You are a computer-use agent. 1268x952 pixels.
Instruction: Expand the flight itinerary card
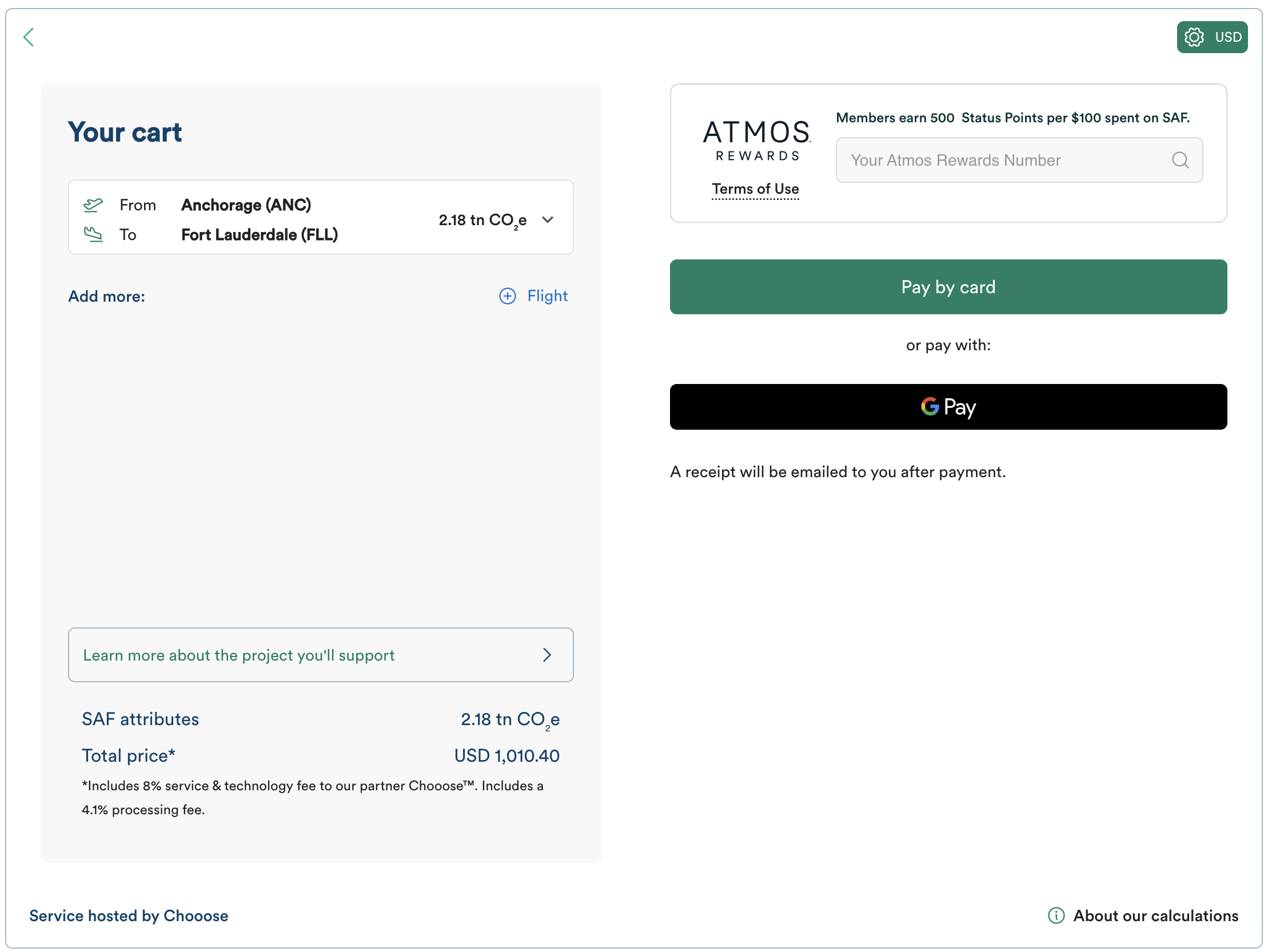pos(321,217)
